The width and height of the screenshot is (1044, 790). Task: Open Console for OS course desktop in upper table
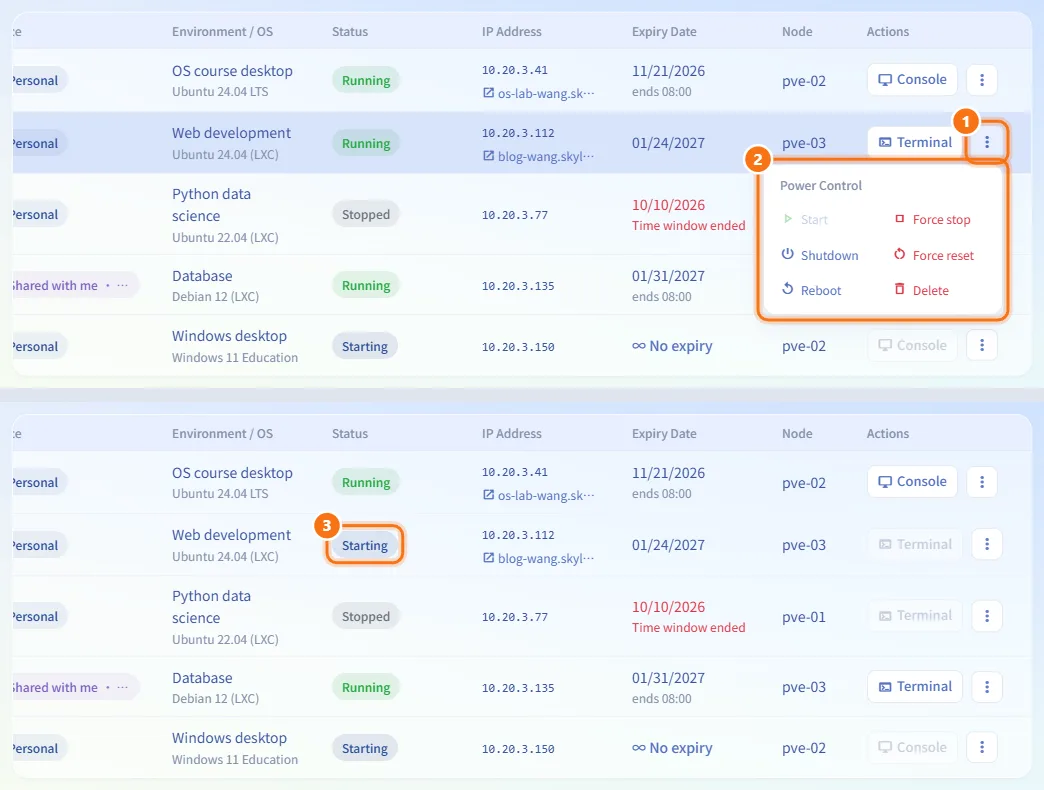(x=912, y=80)
